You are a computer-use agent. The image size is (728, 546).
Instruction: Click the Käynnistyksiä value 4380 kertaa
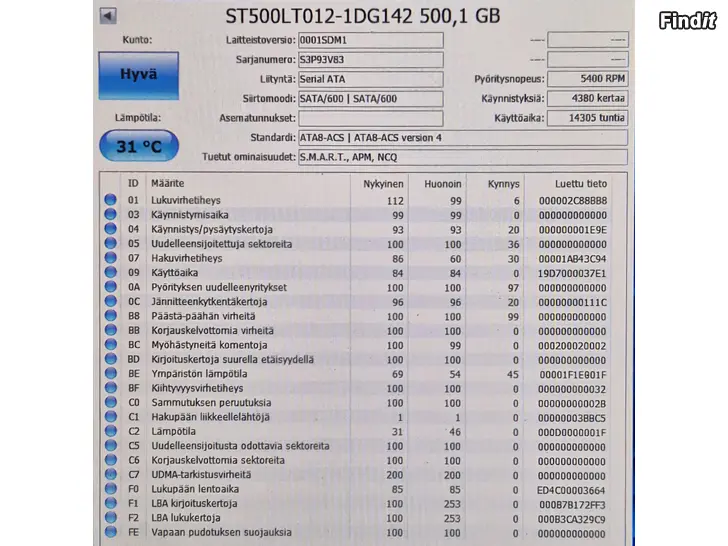[x=588, y=98]
